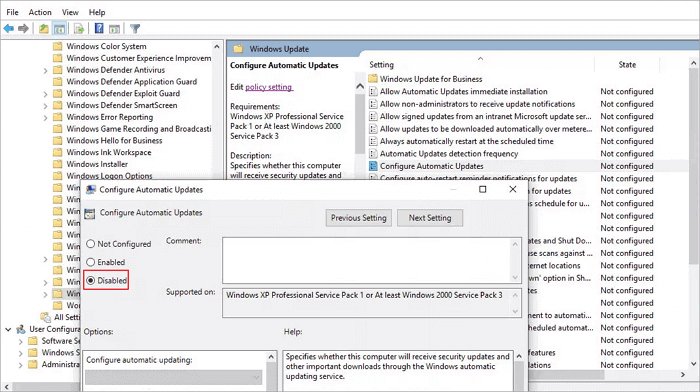The image size is (700, 392).
Task: Select Windows Game Recording and Broadcasting item
Action: tap(138, 129)
